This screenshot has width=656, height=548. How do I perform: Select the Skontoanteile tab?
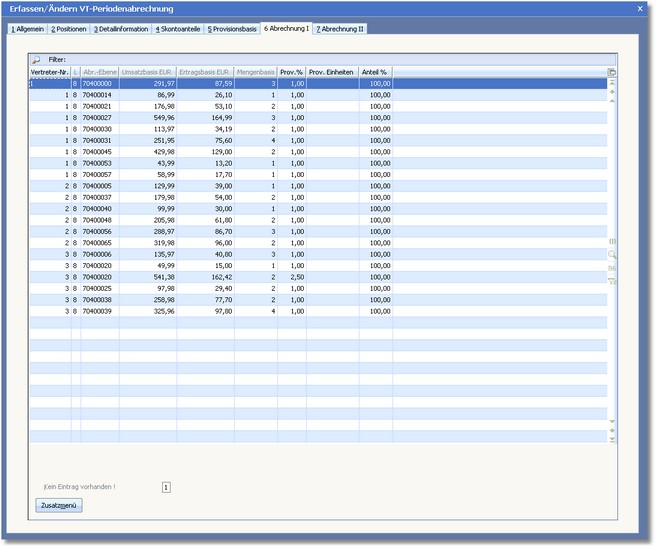[x=177, y=29]
